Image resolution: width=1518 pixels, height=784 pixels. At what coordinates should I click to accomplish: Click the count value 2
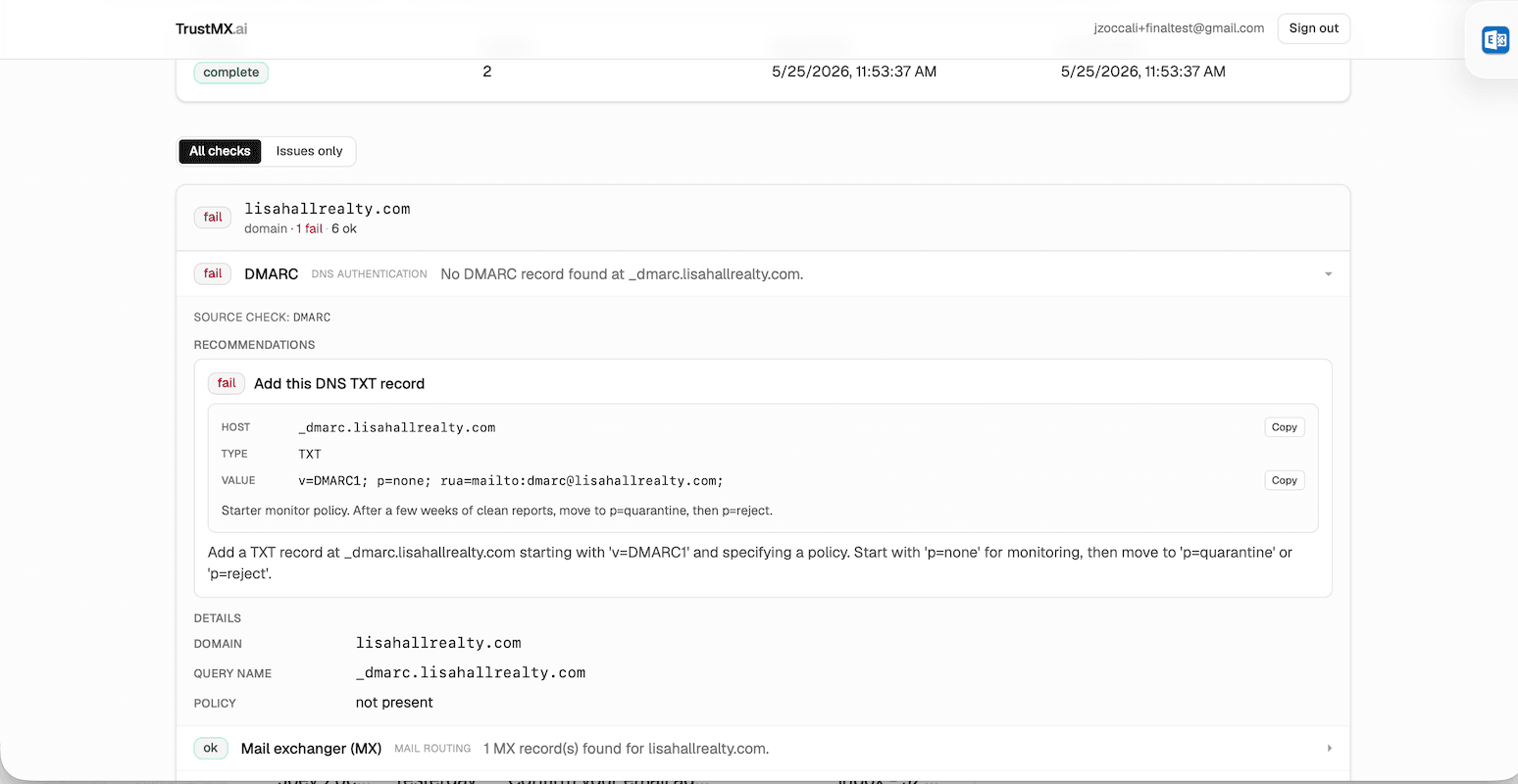point(487,72)
